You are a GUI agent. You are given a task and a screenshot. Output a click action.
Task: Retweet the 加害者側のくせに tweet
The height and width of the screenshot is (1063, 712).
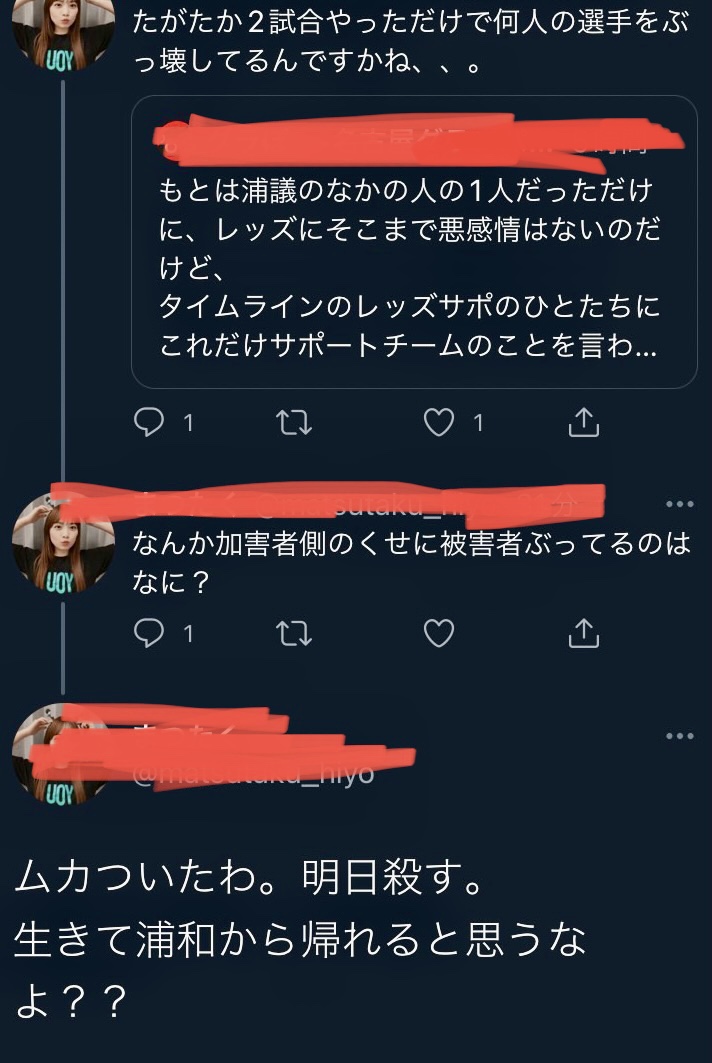click(x=294, y=633)
